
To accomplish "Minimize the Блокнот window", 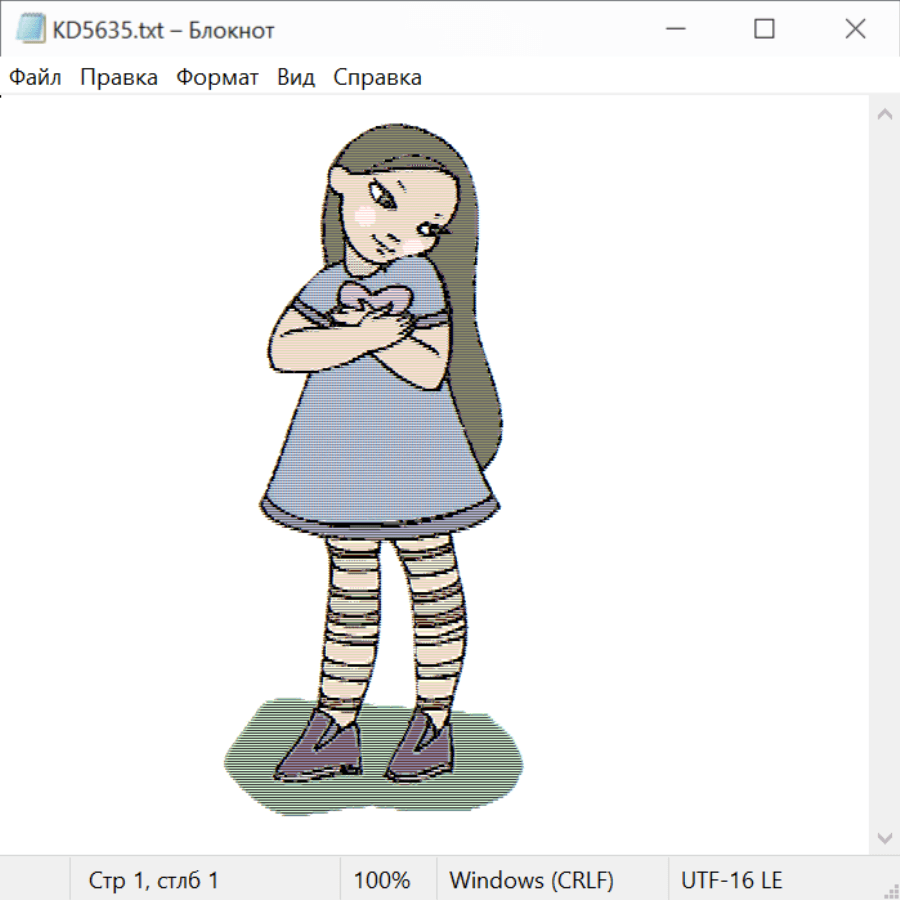I will (x=673, y=30).
